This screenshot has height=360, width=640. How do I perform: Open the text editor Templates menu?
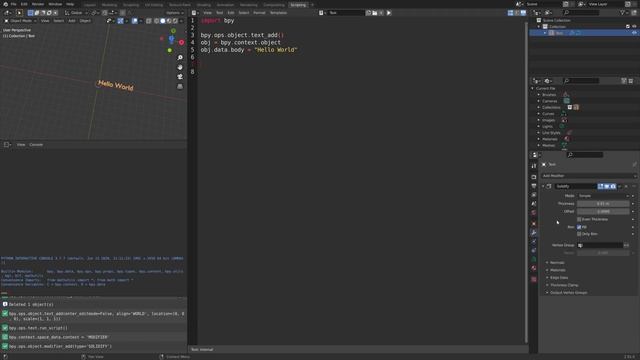pos(278,13)
